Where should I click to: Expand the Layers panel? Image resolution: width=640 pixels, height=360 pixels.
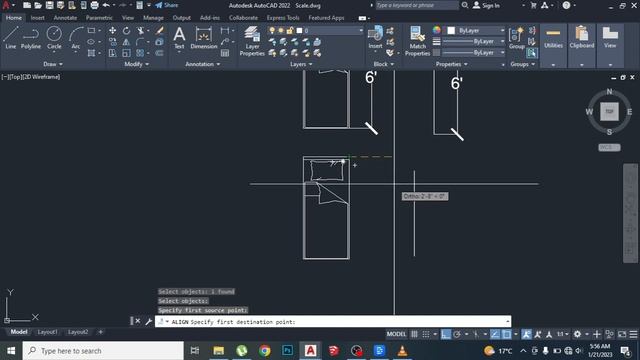coord(301,64)
